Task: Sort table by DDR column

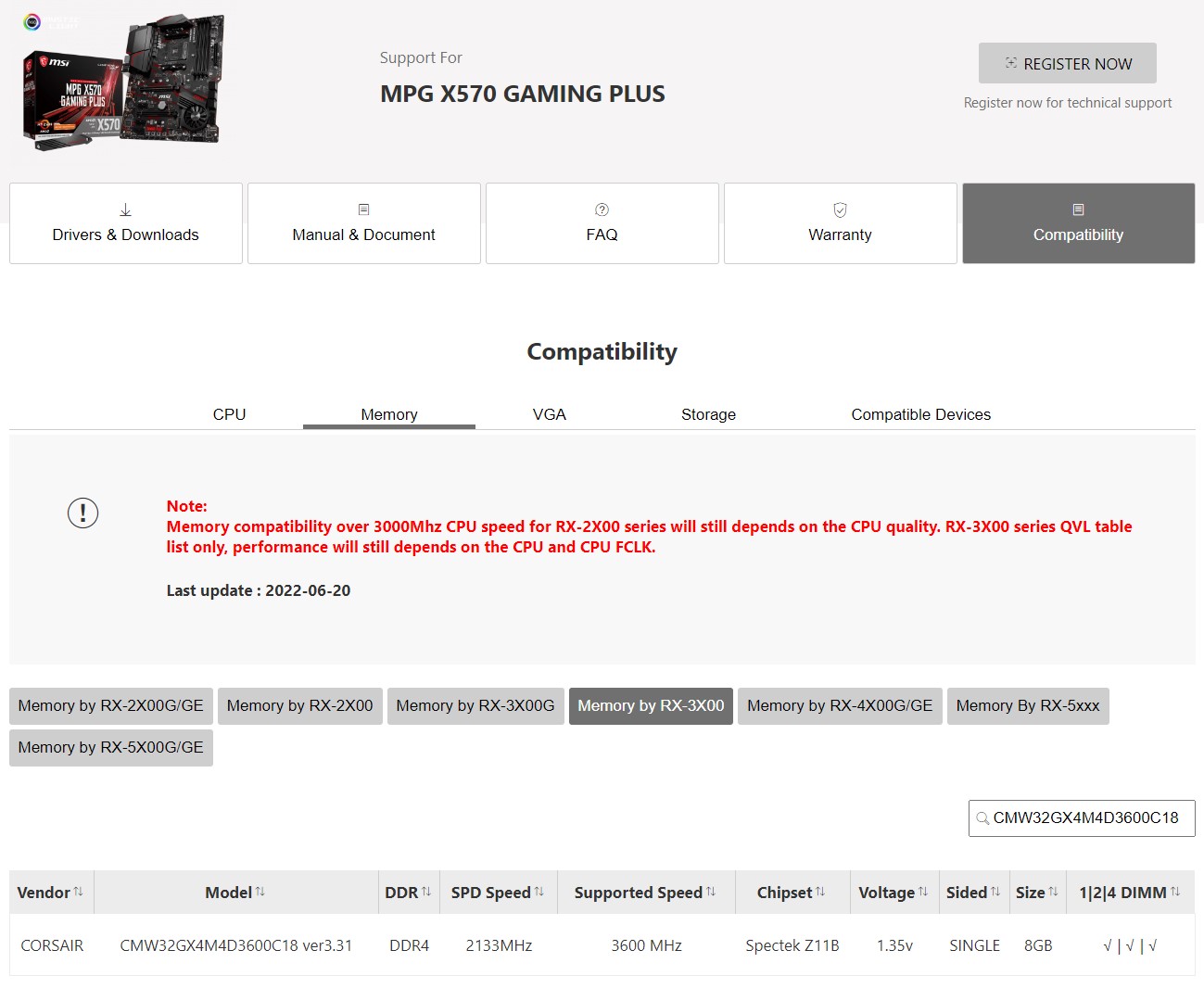Action: (409, 893)
